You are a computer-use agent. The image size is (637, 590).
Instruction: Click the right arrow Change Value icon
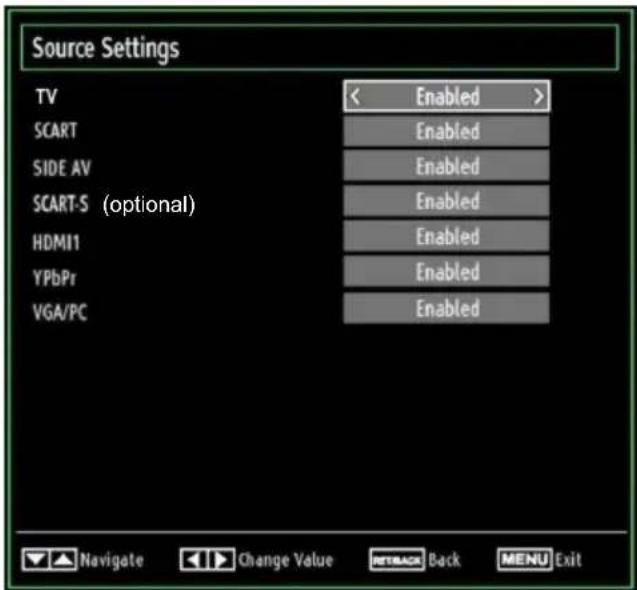pos(221,560)
